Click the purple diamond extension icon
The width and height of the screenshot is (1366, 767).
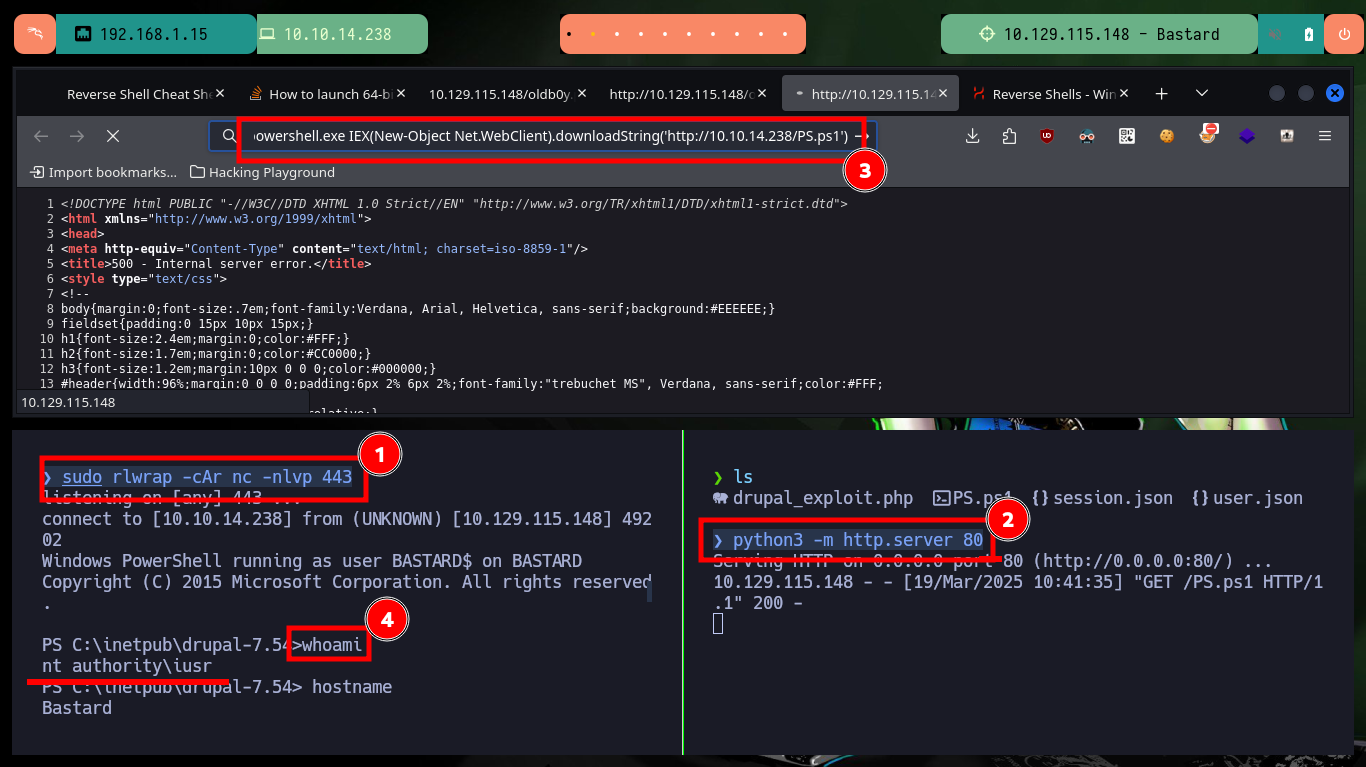(1247, 136)
